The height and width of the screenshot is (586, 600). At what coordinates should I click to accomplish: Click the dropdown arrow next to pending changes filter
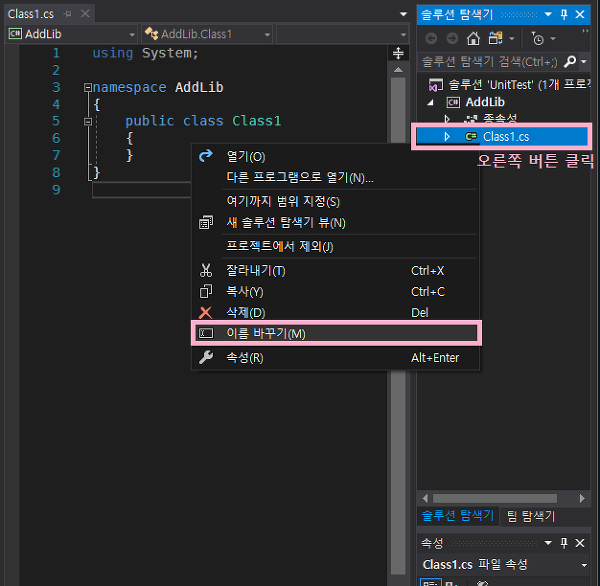tap(553, 39)
